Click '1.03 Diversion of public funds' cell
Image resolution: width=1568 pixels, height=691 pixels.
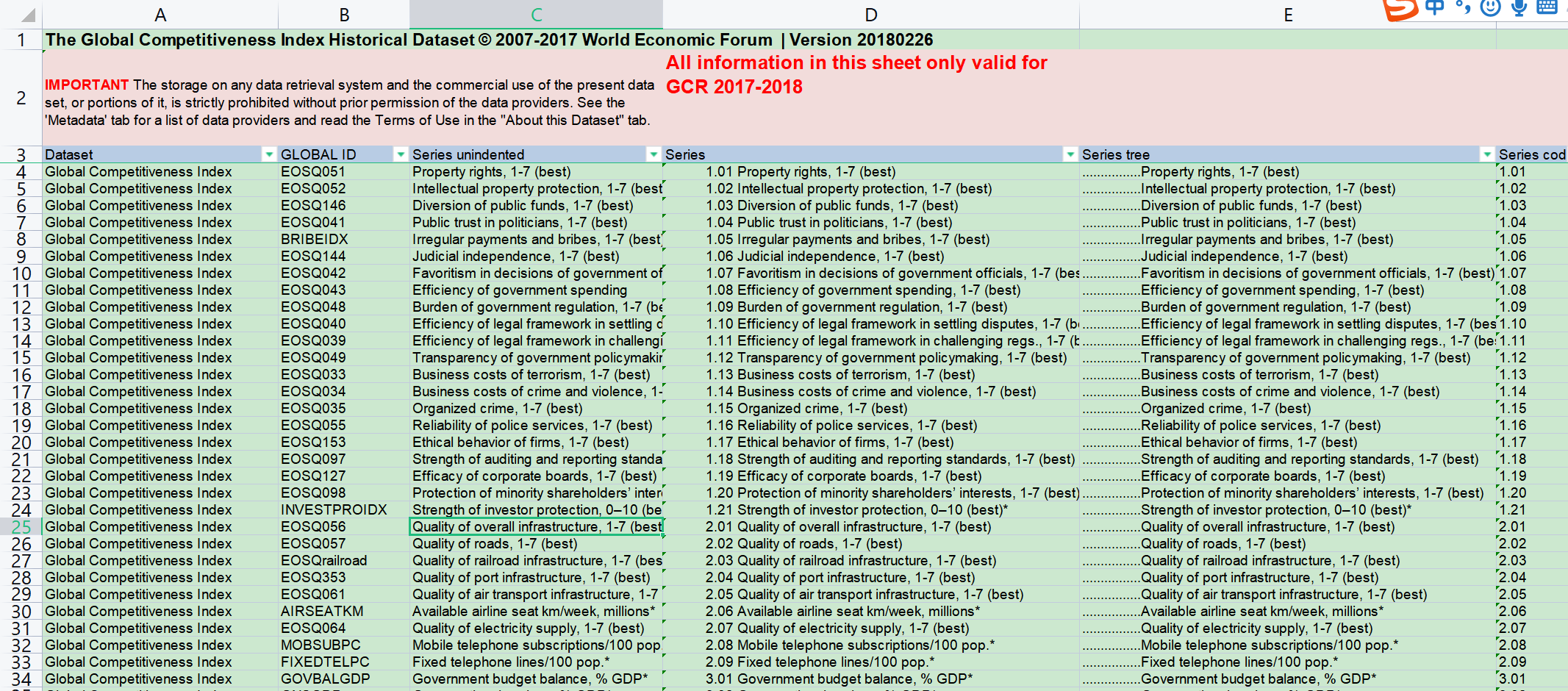[871, 205]
